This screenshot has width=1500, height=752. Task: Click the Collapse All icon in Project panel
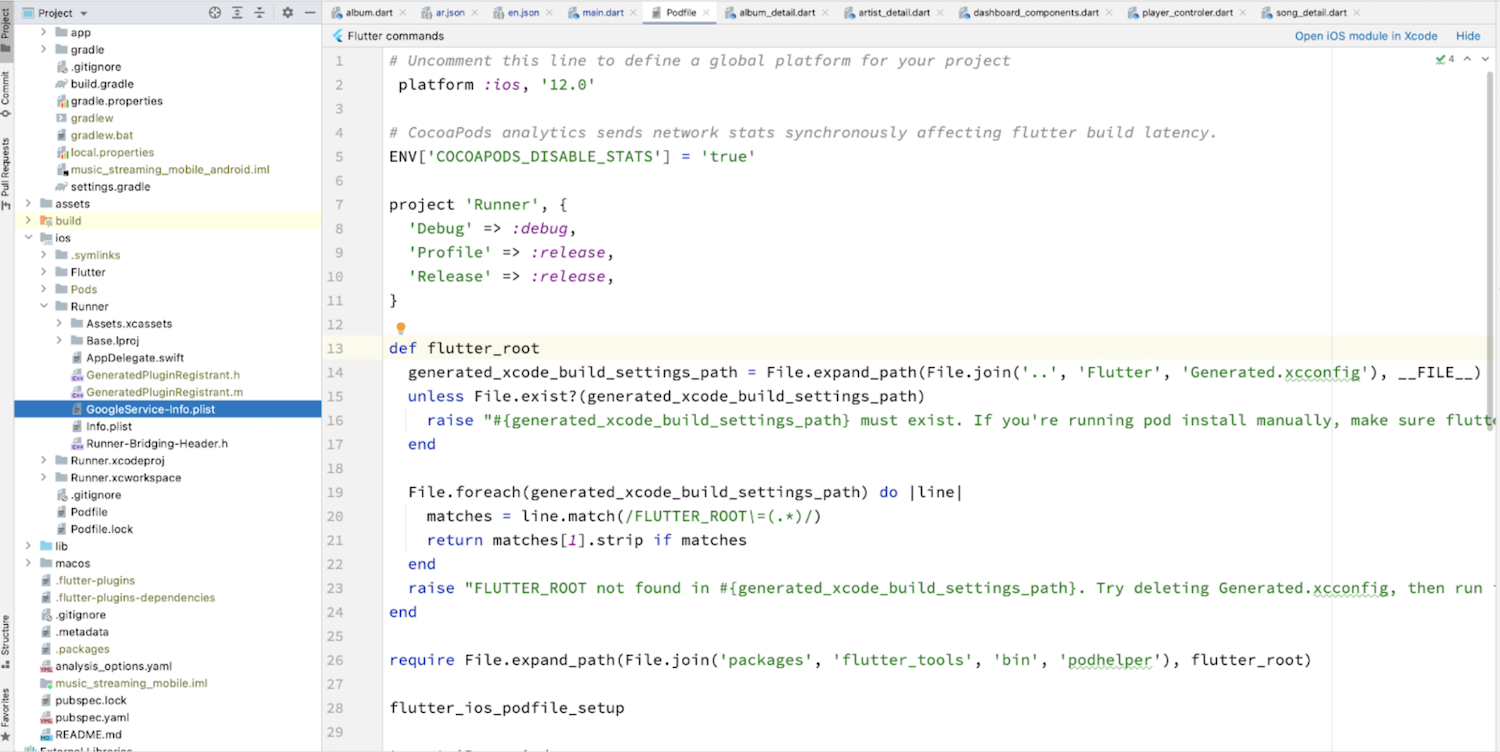(260, 13)
